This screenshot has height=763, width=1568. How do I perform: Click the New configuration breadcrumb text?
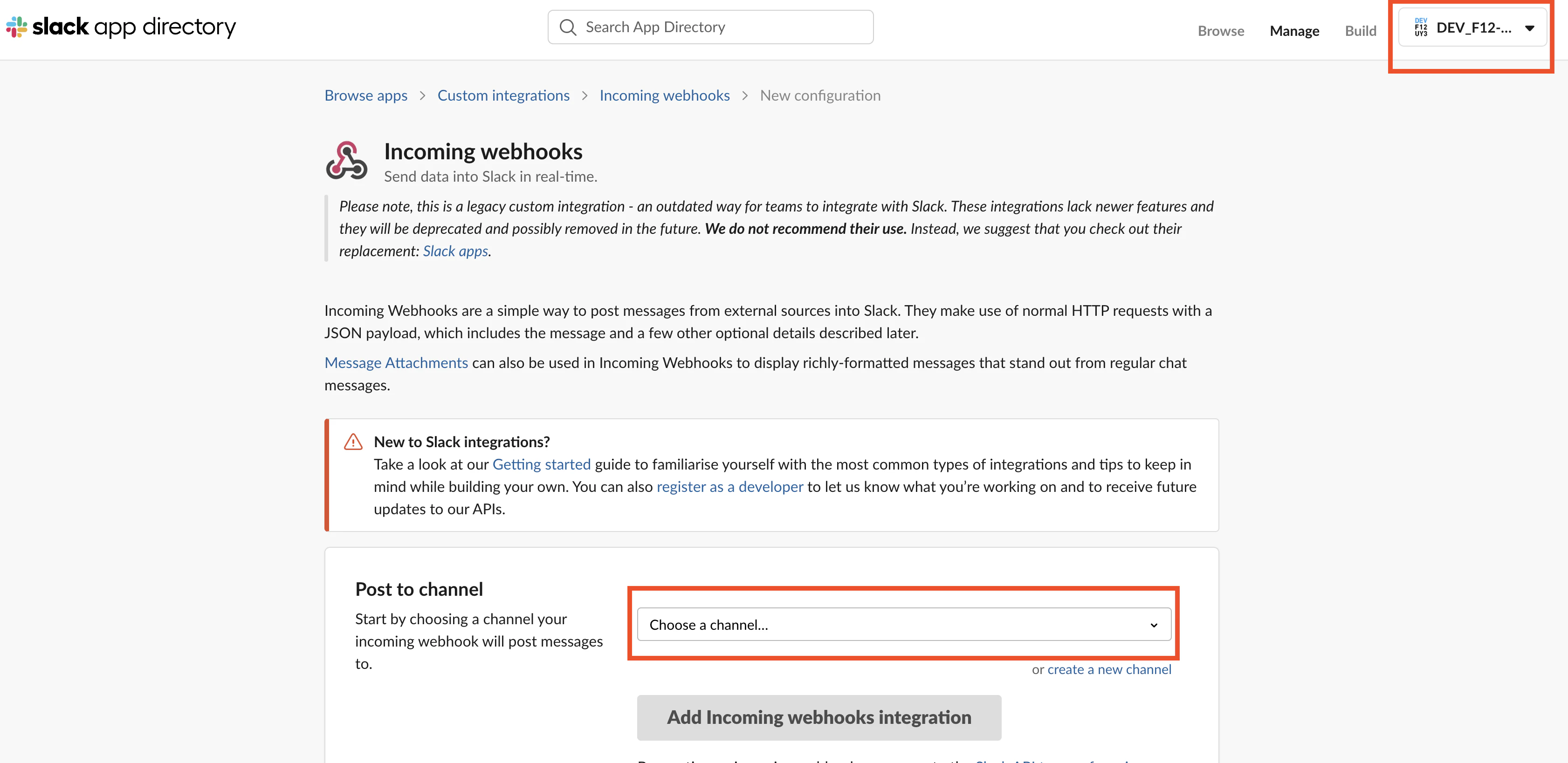pyautogui.click(x=820, y=95)
